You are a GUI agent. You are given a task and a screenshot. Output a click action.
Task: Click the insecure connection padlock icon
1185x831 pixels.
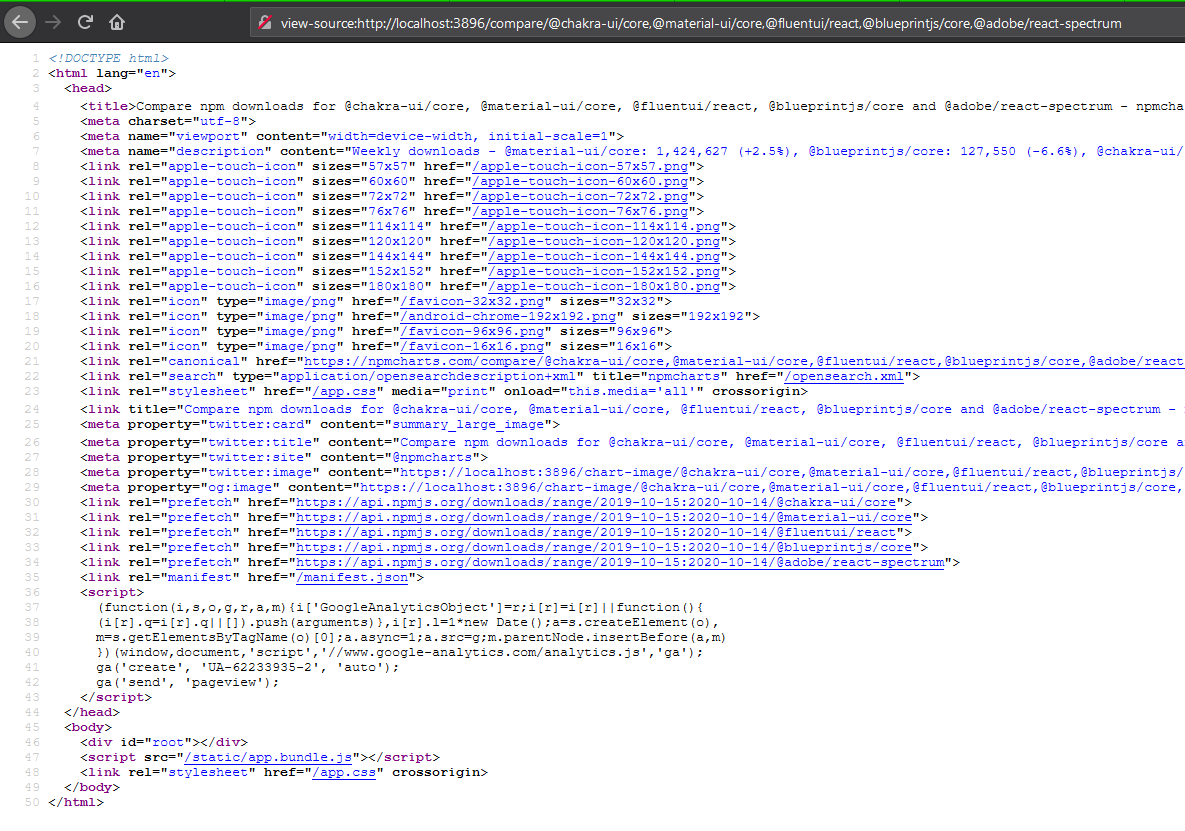coord(265,23)
